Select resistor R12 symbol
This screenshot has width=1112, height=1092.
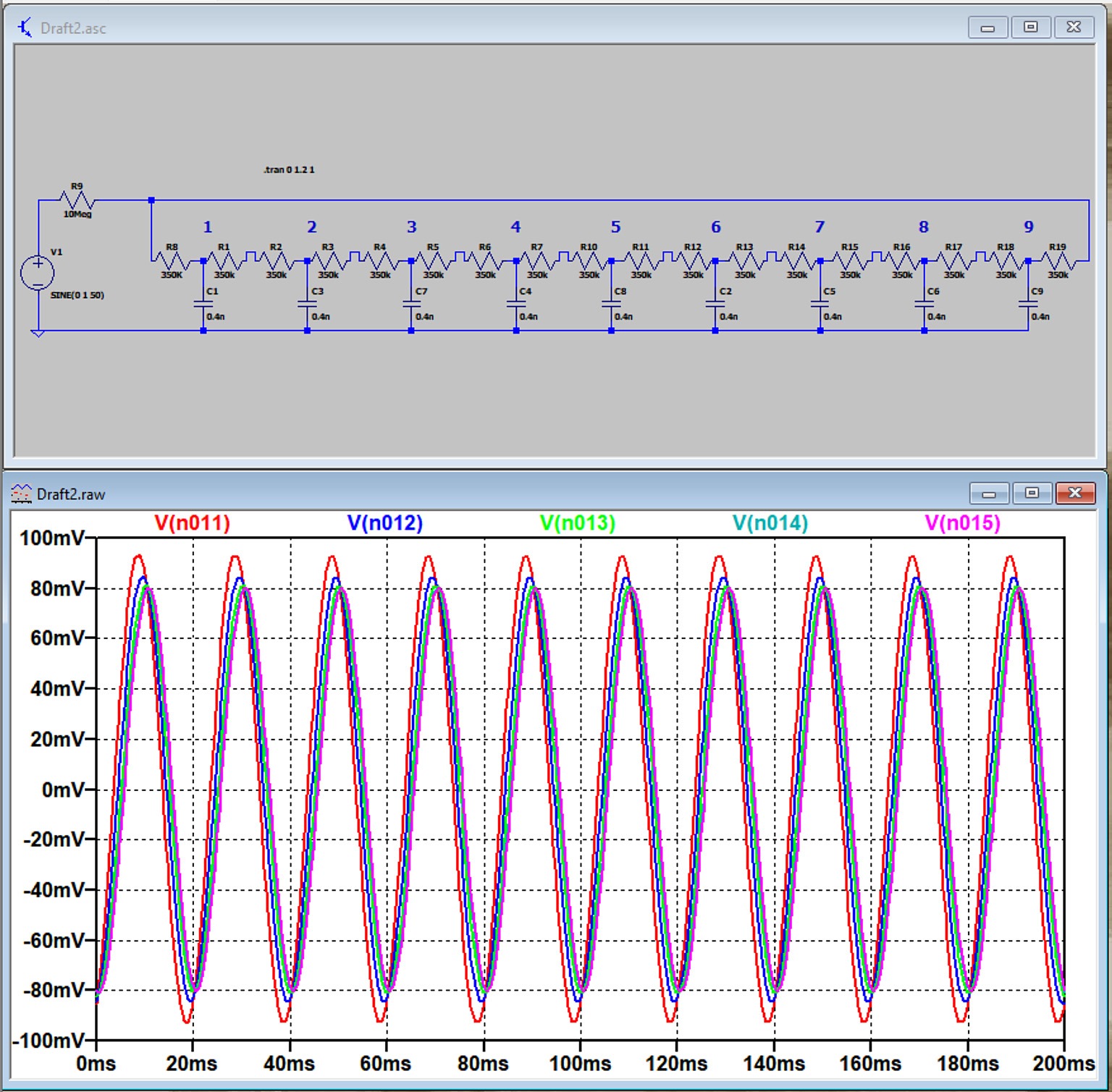(x=693, y=261)
